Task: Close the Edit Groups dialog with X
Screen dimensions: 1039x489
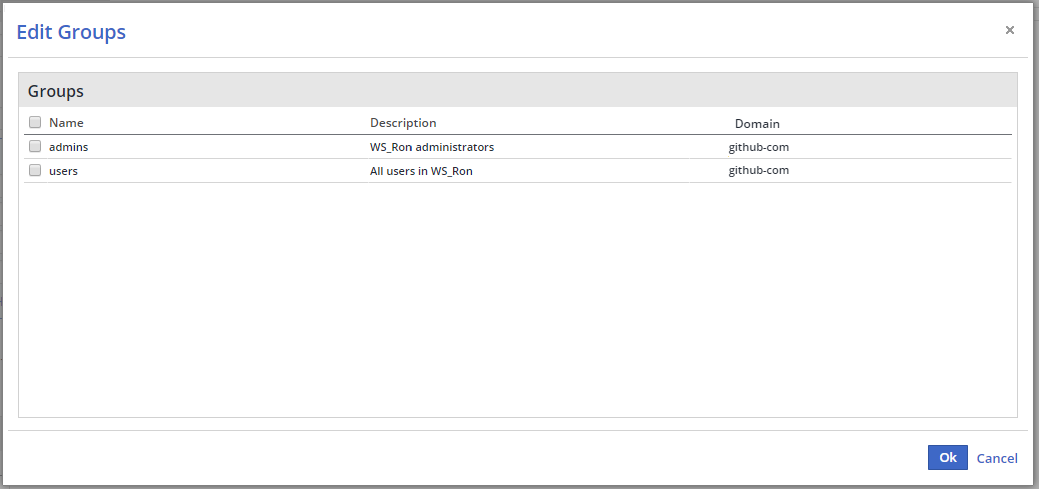Action: pyautogui.click(x=1009, y=30)
